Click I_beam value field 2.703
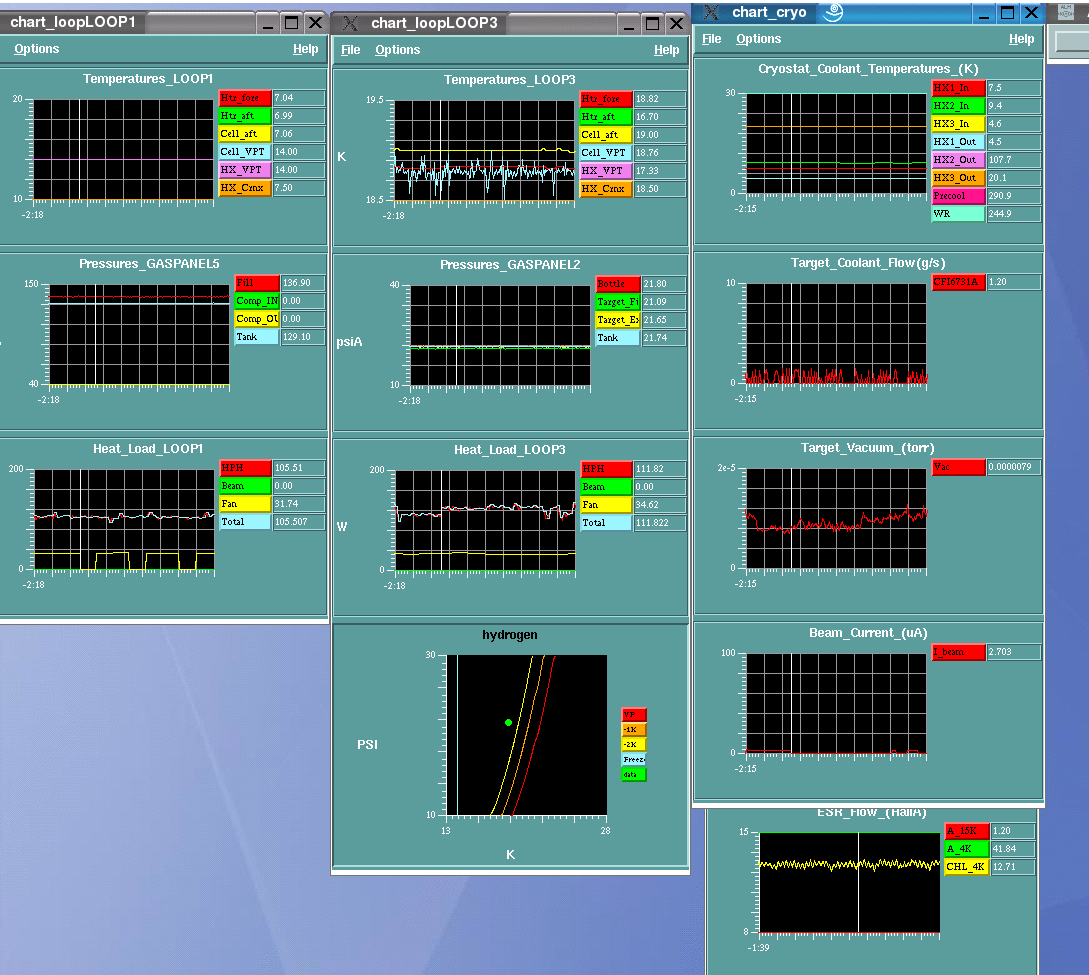1089x975 pixels. pos(1014,652)
